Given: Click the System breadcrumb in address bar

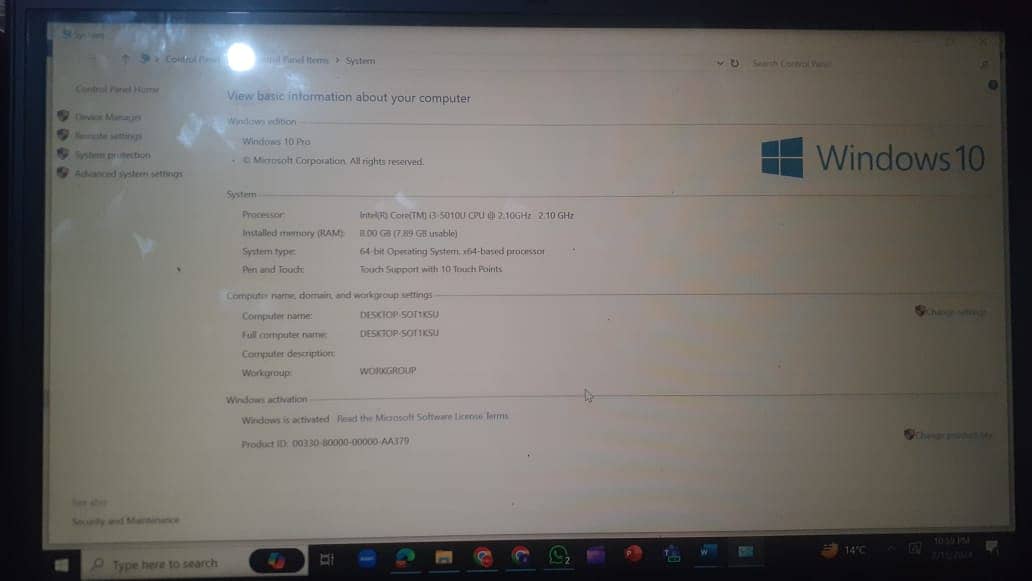Looking at the screenshot, I should point(360,61).
